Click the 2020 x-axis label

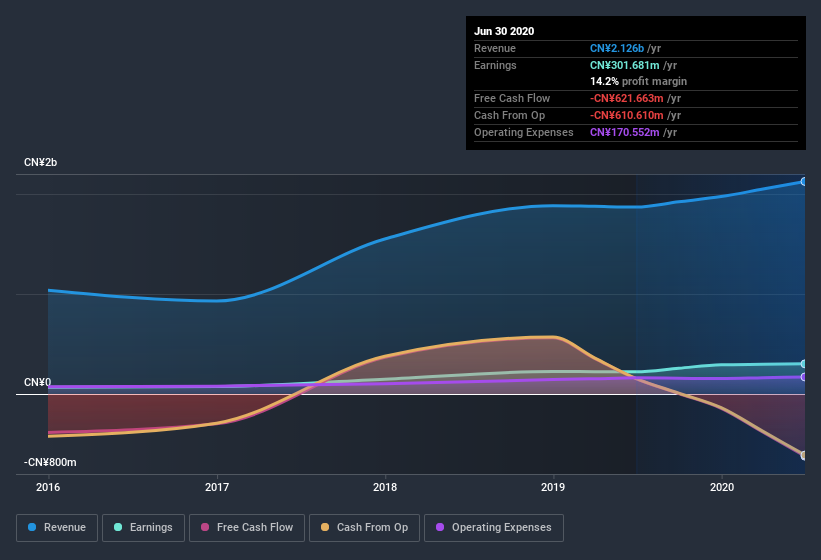pyautogui.click(x=722, y=487)
